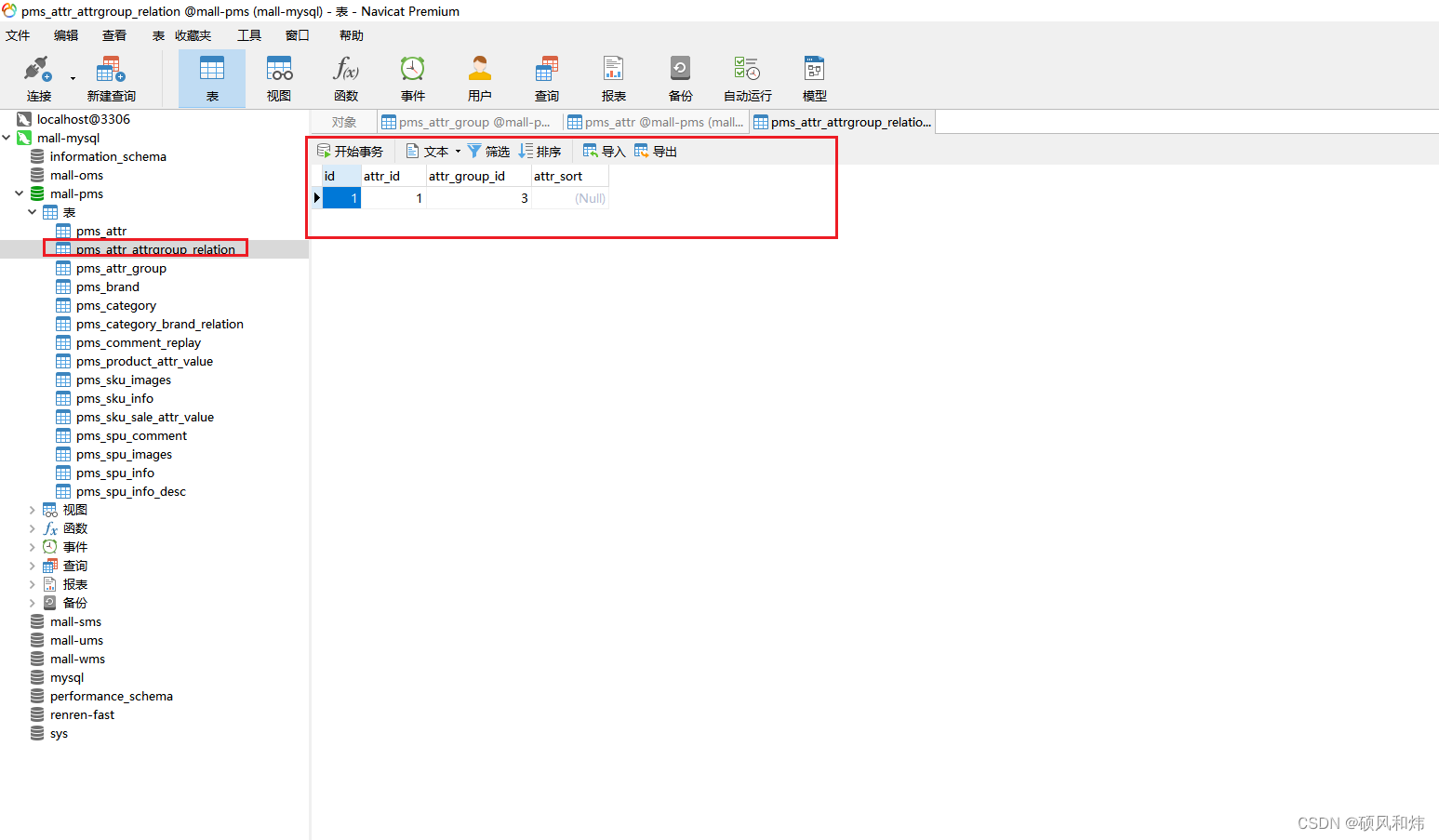Click the row indicator arrow of row 1

pyautogui.click(x=316, y=198)
